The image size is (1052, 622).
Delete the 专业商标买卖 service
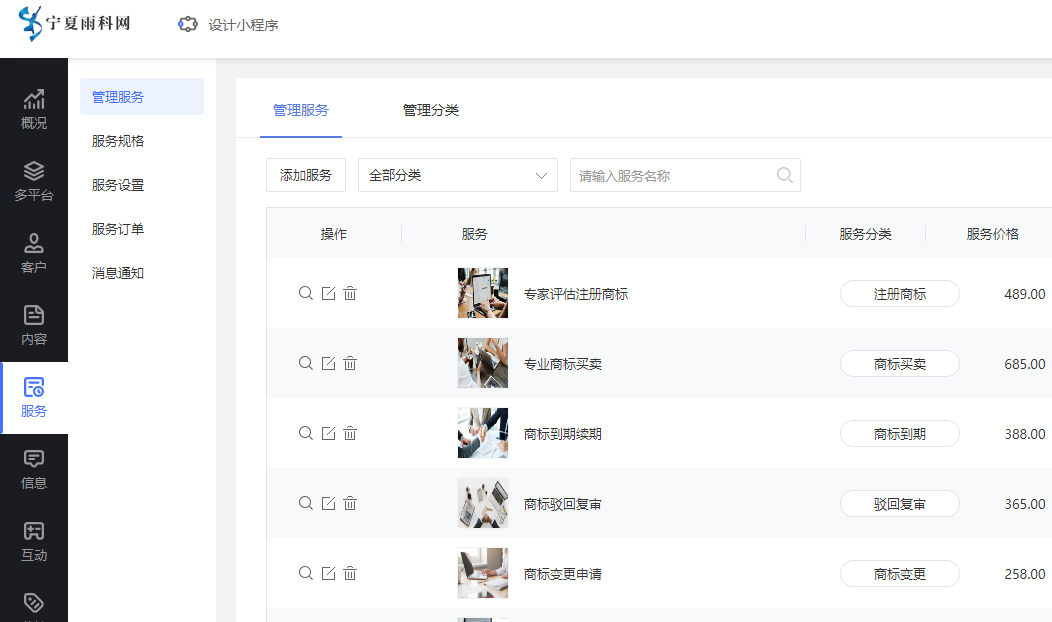[350, 363]
